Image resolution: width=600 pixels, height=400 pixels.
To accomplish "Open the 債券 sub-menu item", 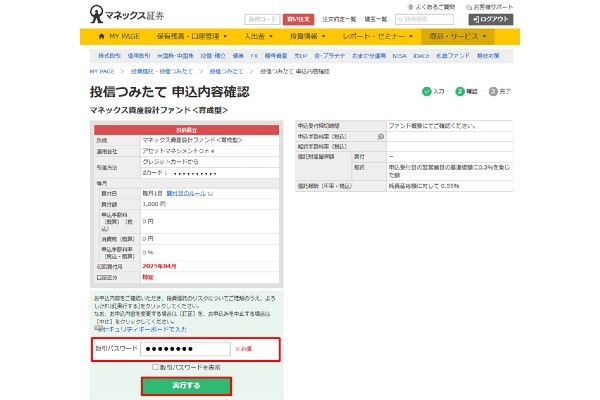I will pyautogui.click(x=238, y=56).
